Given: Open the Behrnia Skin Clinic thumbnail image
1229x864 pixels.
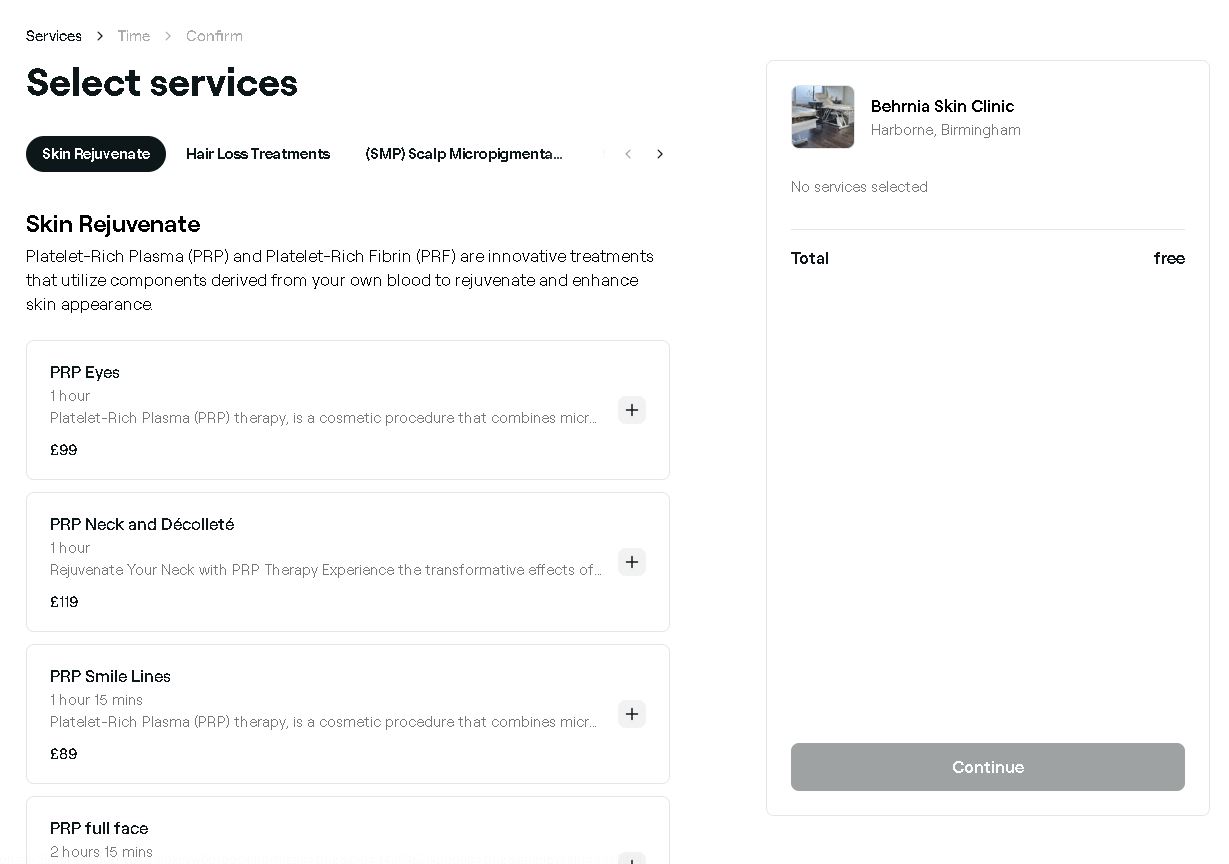Looking at the screenshot, I should [x=823, y=117].
